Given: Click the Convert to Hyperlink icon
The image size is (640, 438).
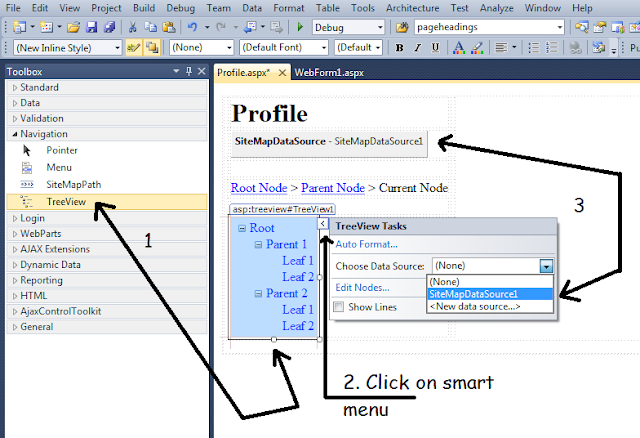Looking at the screenshot, I should pos(576,48).
